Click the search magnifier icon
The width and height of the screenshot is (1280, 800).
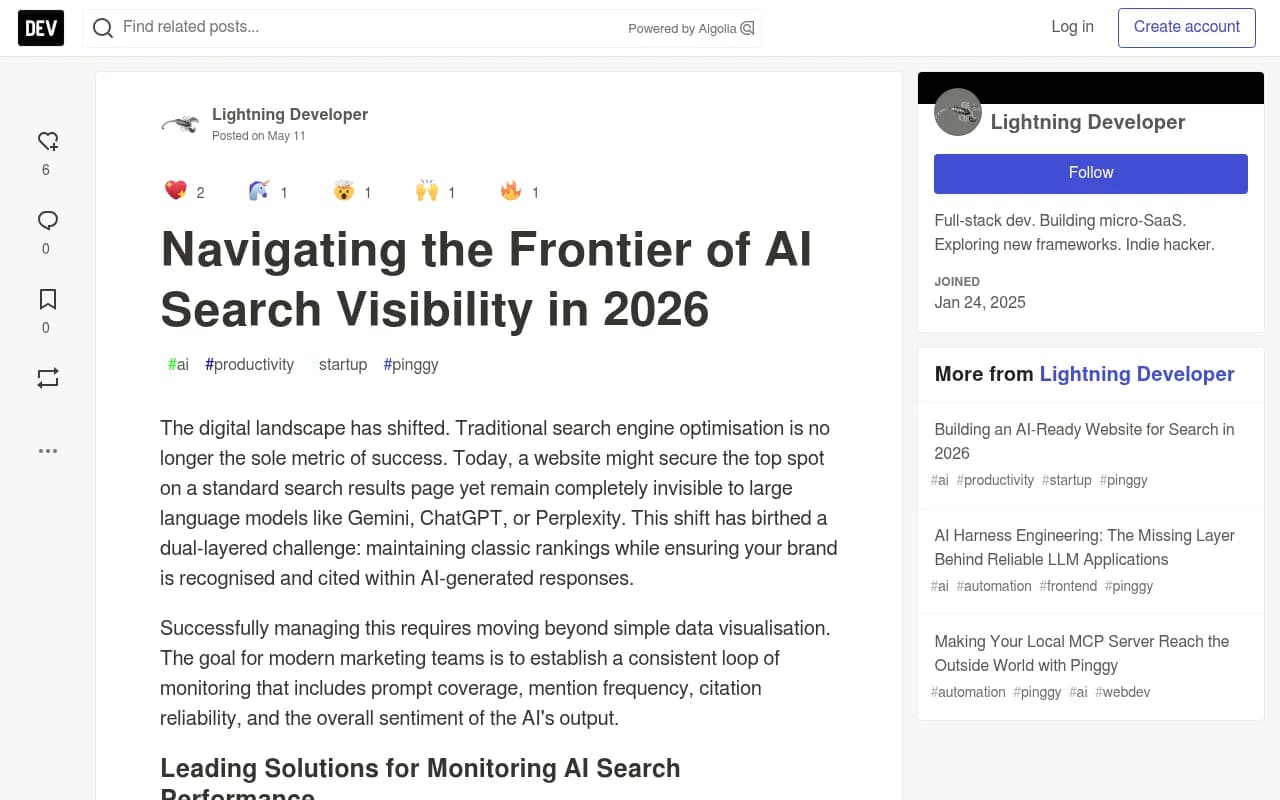[103, 28]
